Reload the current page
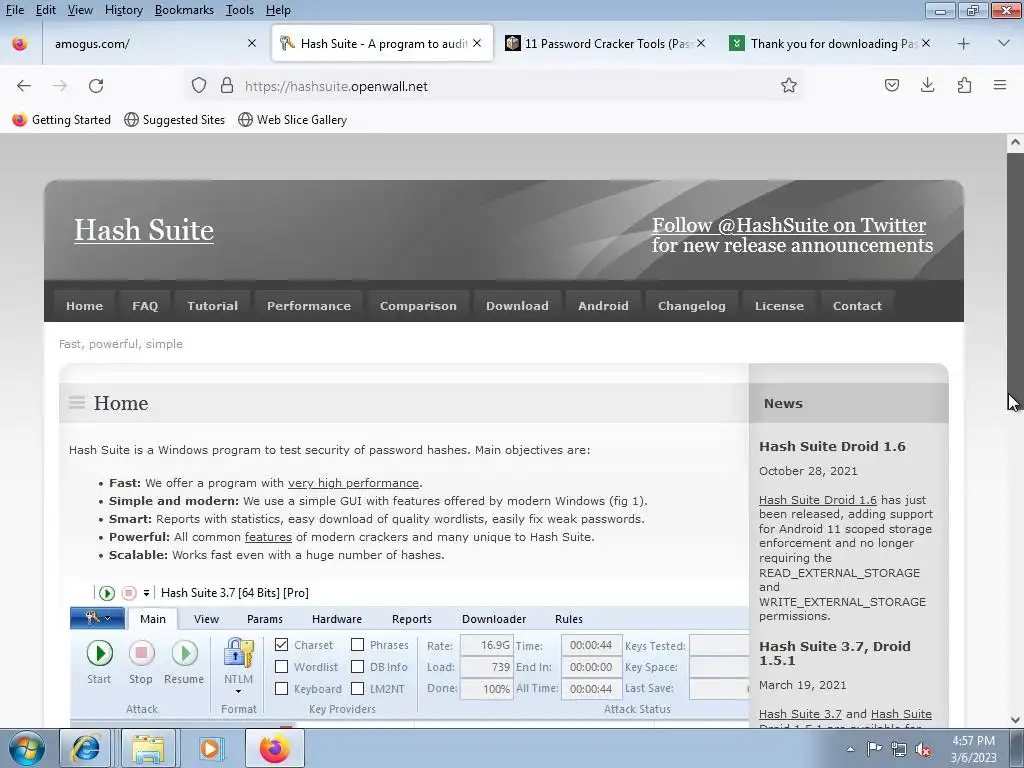This screenshot has width=1024, height=768. (96, 86)
